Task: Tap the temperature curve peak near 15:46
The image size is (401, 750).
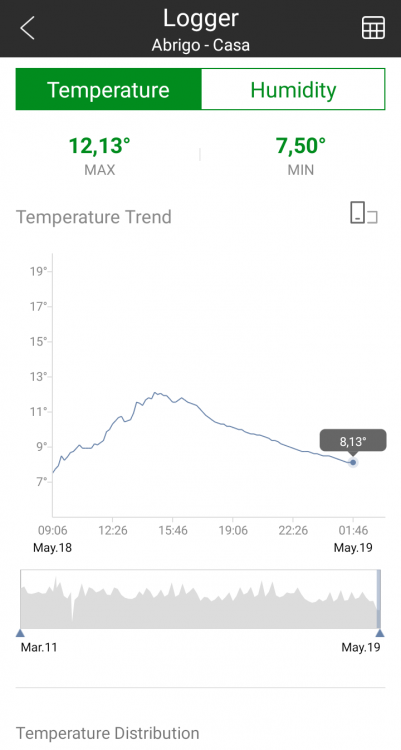Action: coord(155,393)
